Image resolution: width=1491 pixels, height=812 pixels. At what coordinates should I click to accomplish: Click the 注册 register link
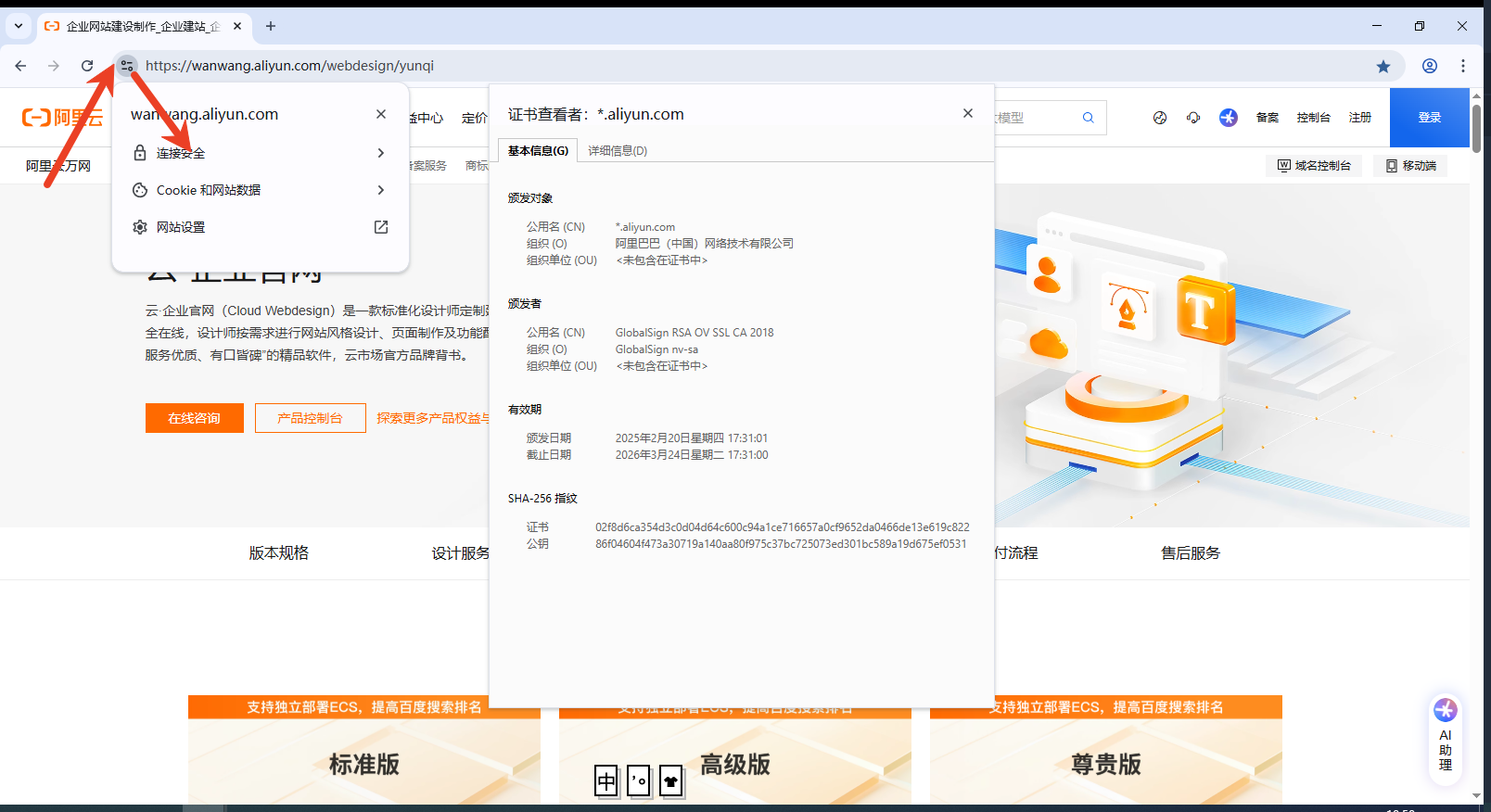click(1360, 118)
